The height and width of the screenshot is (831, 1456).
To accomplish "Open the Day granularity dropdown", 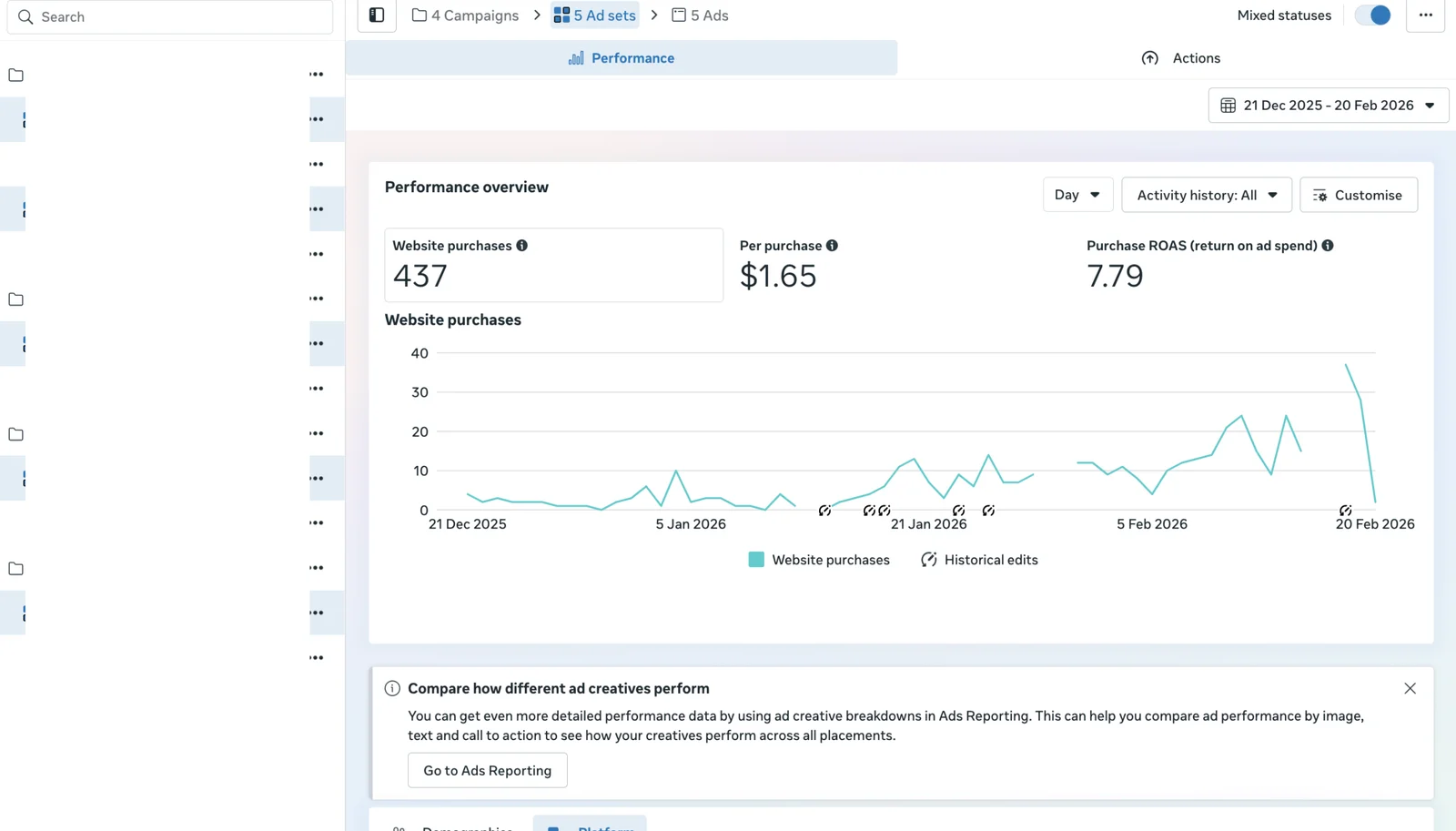I will coord(1077,195).
